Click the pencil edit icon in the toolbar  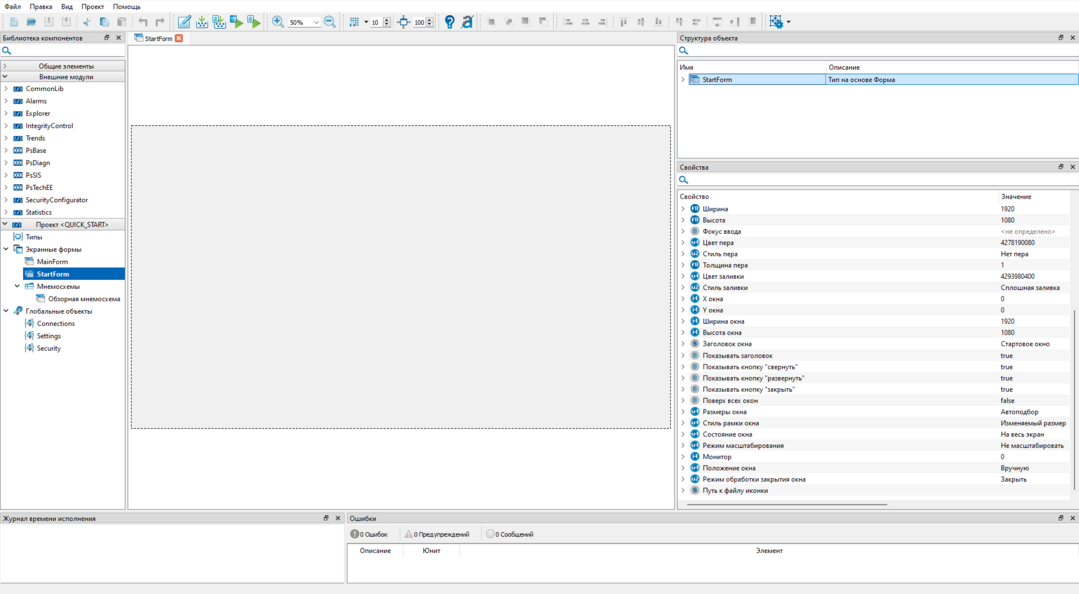pos(184,22)
